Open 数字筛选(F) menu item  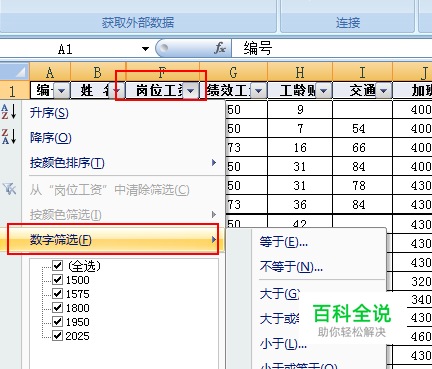(113, 239)
